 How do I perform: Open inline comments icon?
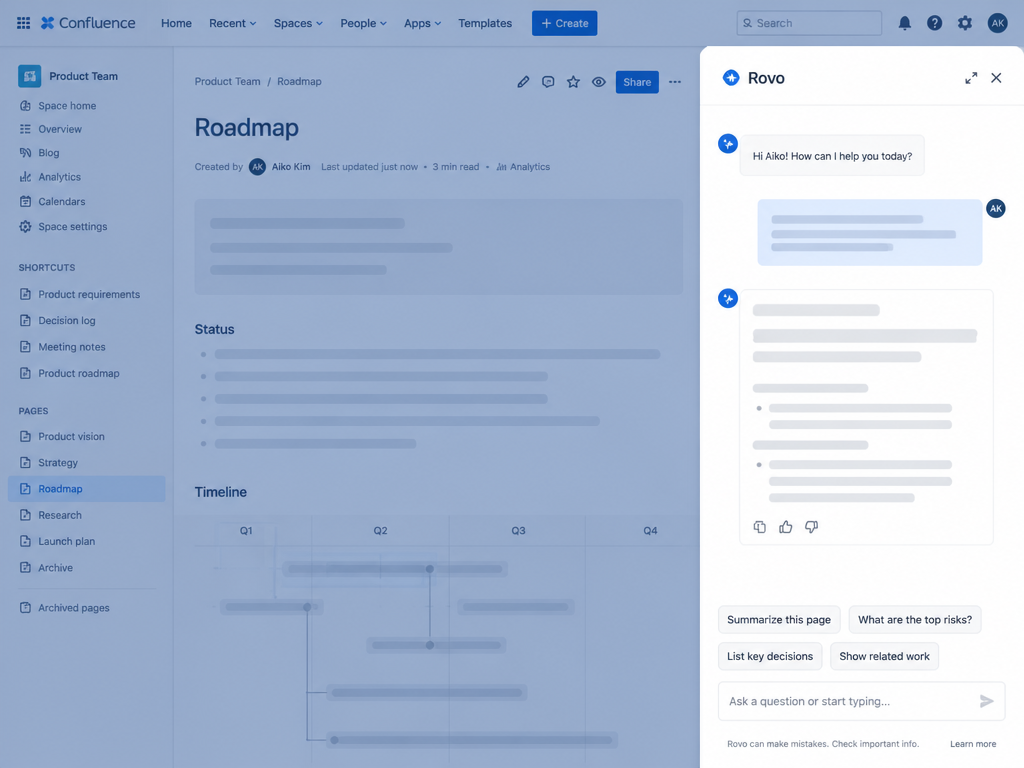tap(548, 82)
